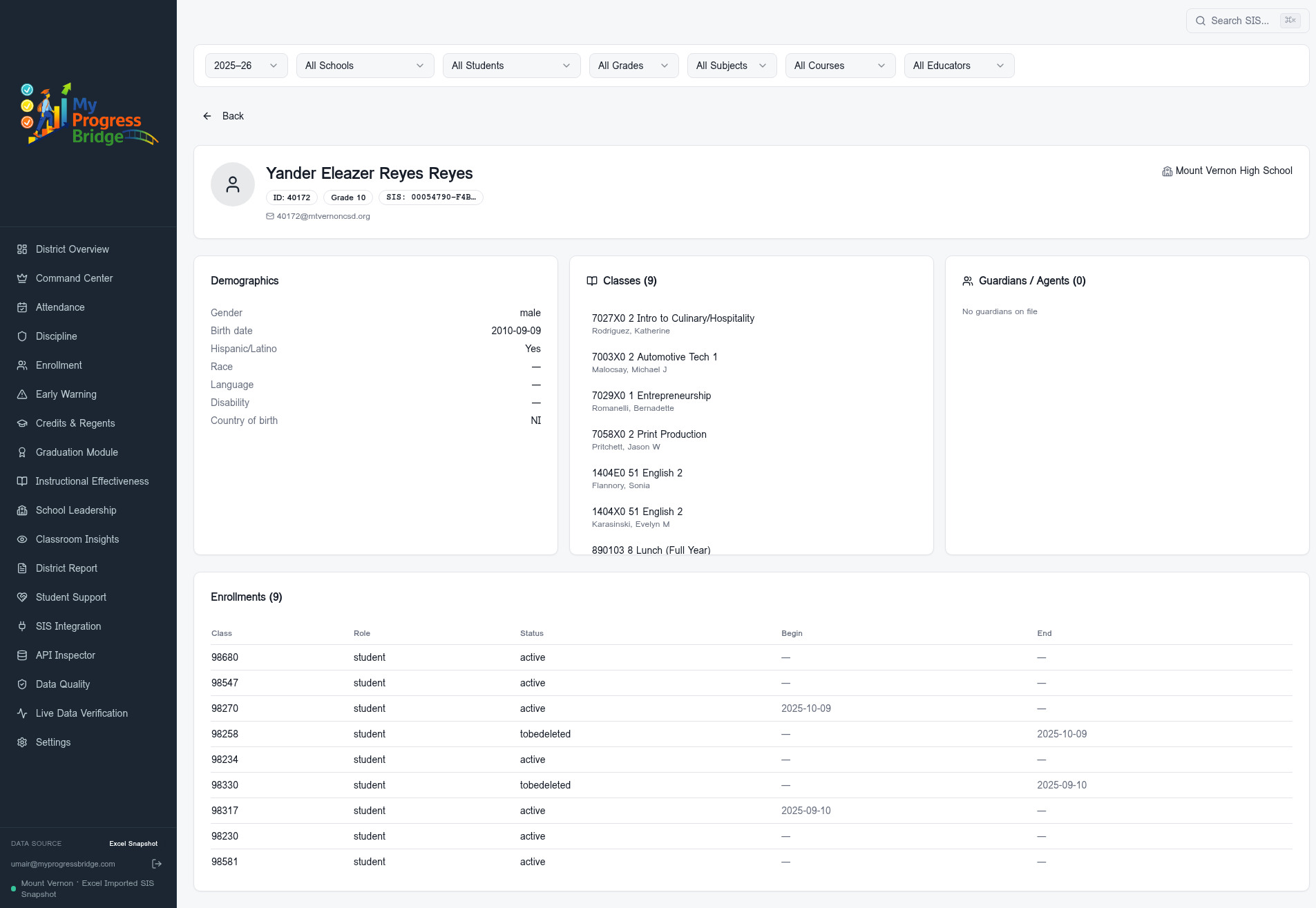Click the Early Warning triangle icon
This screenshot has height=908, width=1316.
click(22, 394)
